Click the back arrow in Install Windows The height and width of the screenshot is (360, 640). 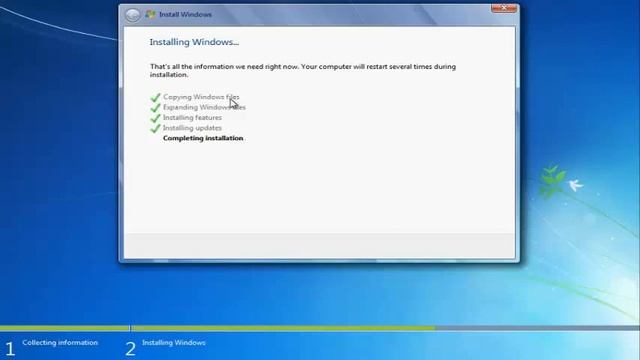[x=133, y=15]
